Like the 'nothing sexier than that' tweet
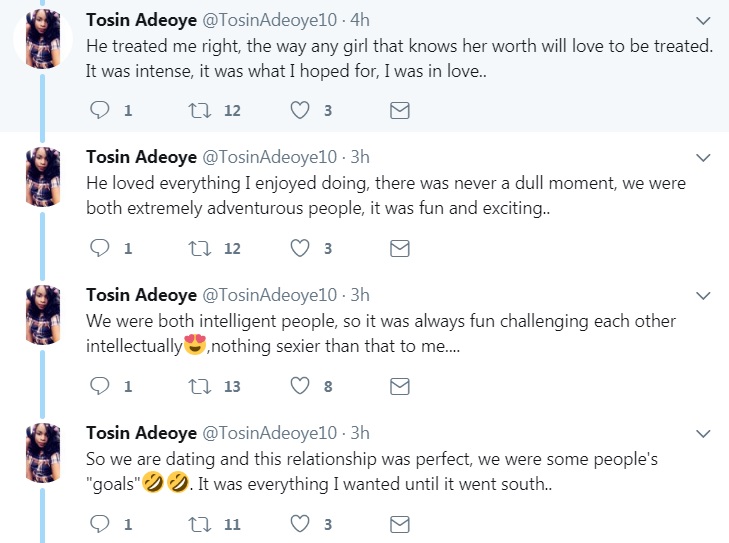This screenshot has width=729, height=543. coord(300,386)
